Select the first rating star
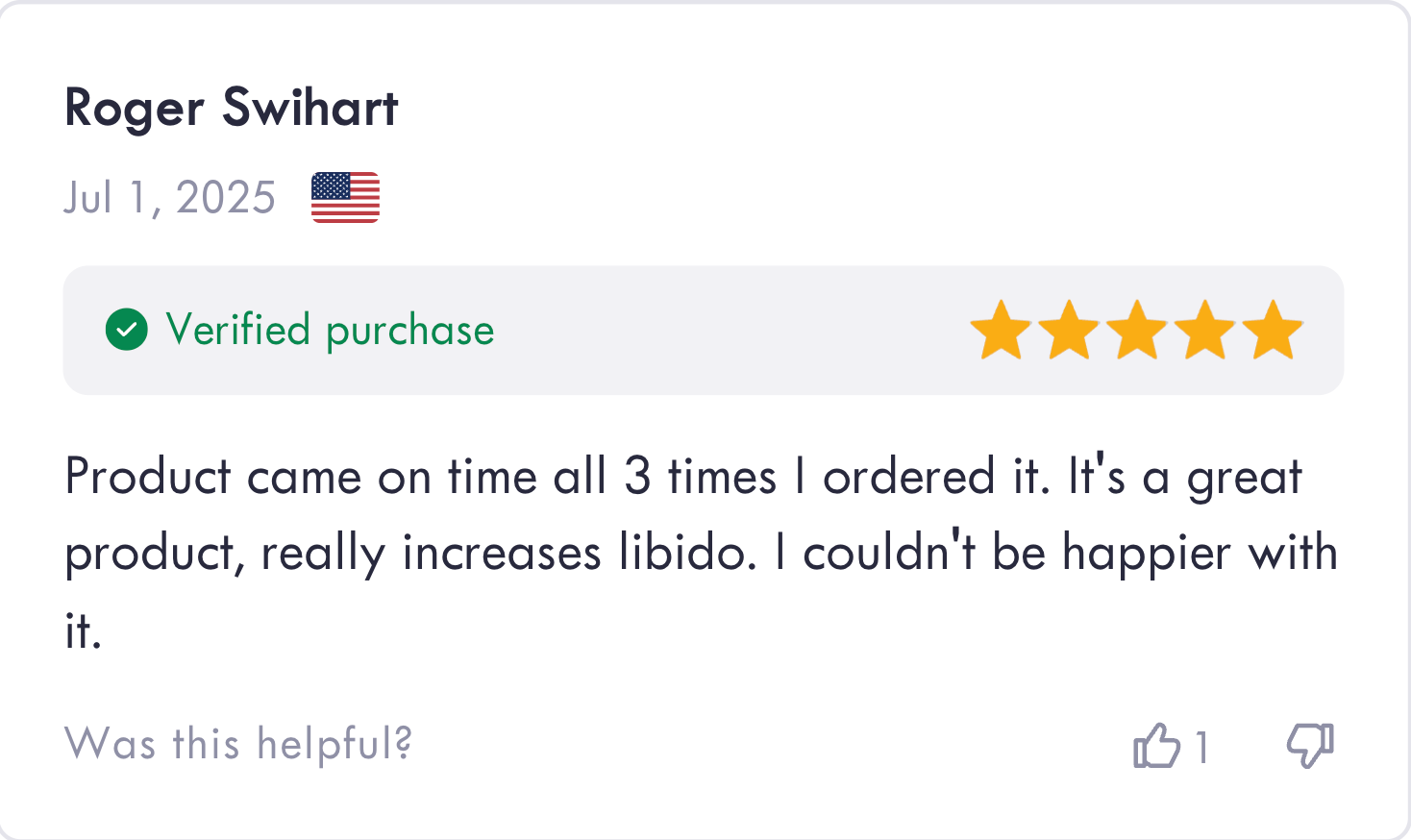Image resolution: width=1411 pixels, height=840 pixels. 1001,331
